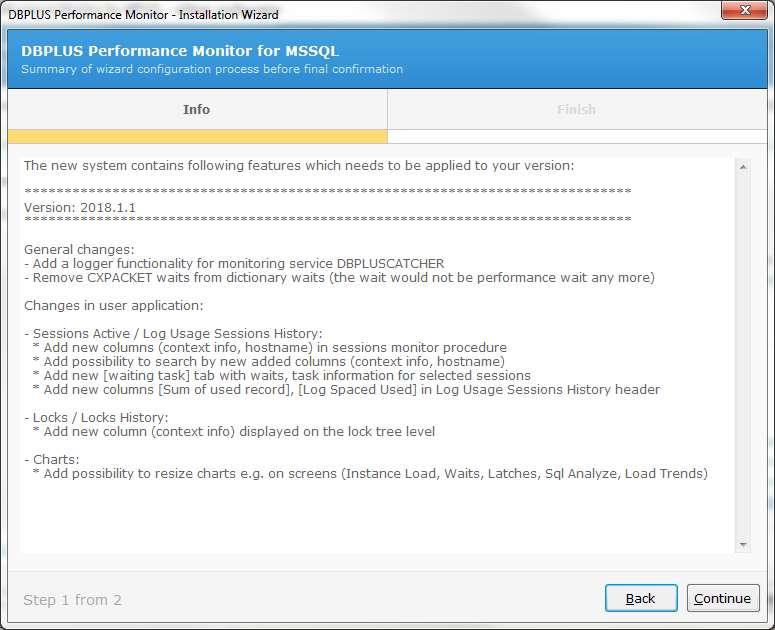
Task: Click the 'Locks / Locks History:' line
Action: 96,418
